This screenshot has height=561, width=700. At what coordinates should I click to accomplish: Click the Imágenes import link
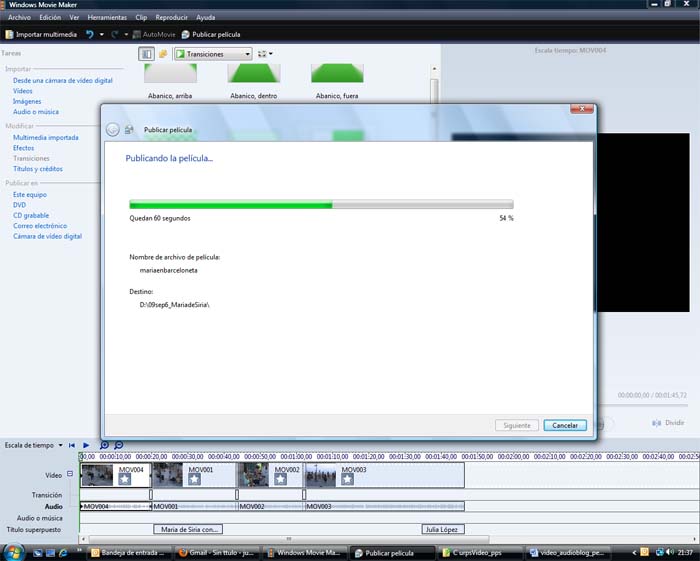click(x=27, y=101)
